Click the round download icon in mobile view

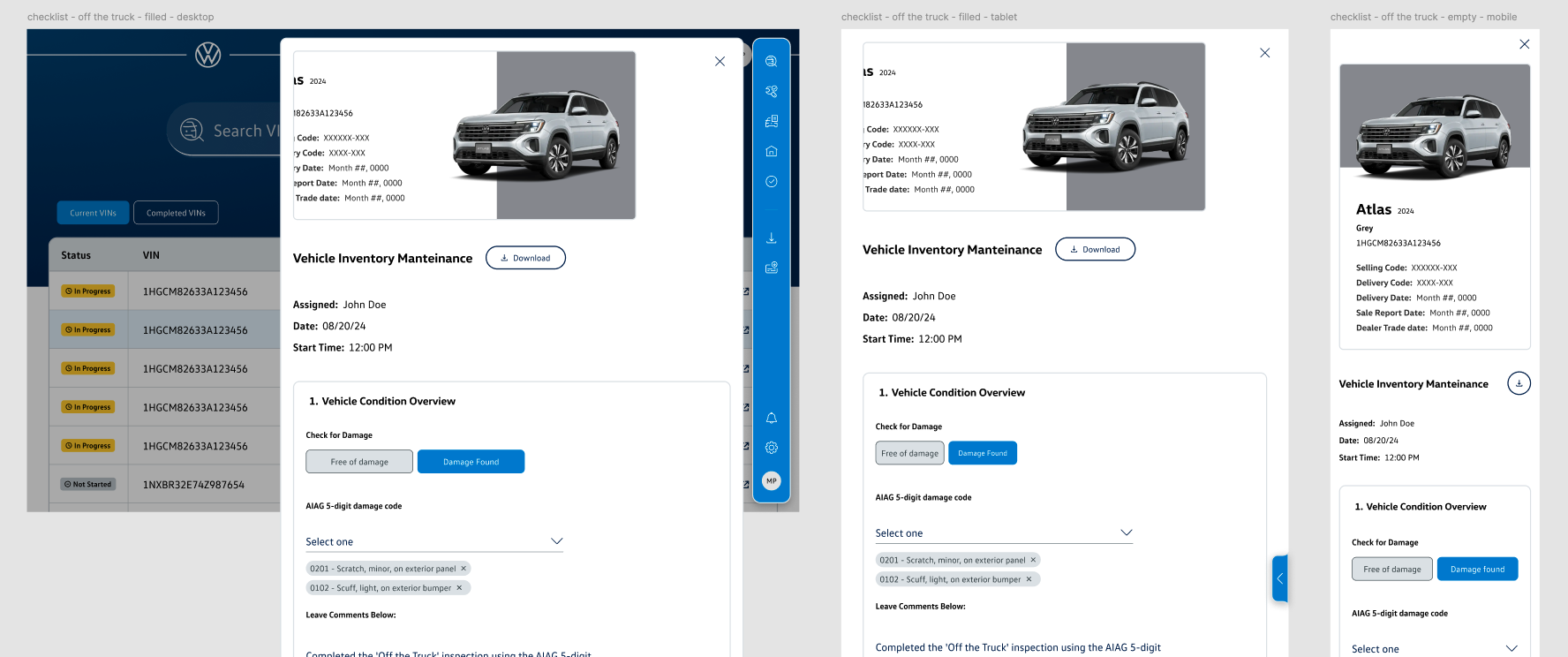click(1519, 383)
